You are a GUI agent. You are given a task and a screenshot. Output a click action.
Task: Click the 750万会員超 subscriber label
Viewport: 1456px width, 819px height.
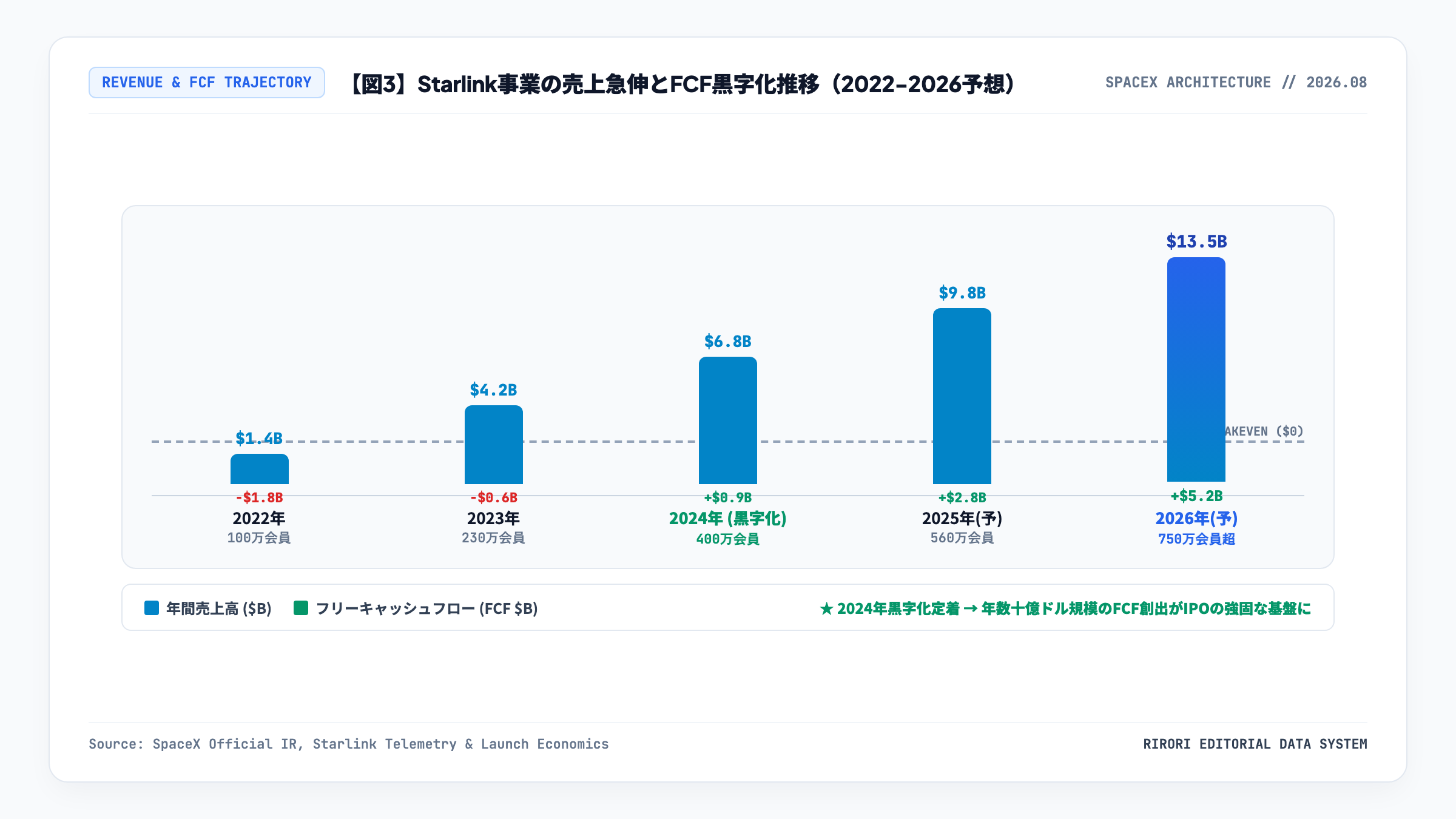(1196, 539)
